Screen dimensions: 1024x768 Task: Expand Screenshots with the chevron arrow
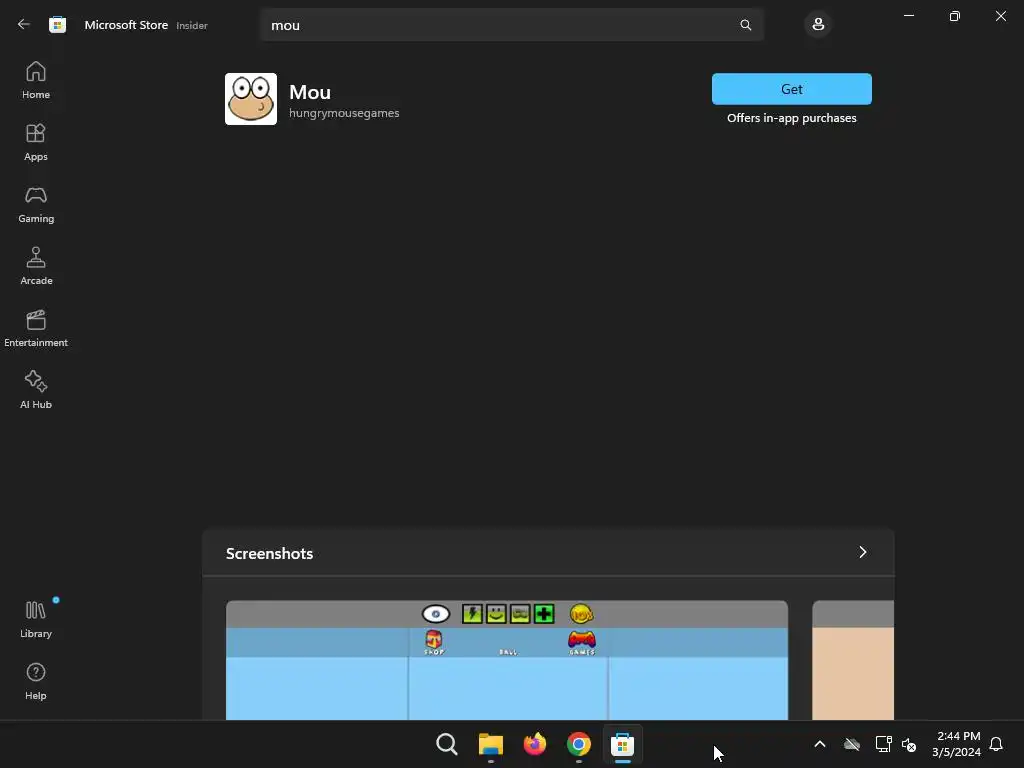click(x=863, y=552)
